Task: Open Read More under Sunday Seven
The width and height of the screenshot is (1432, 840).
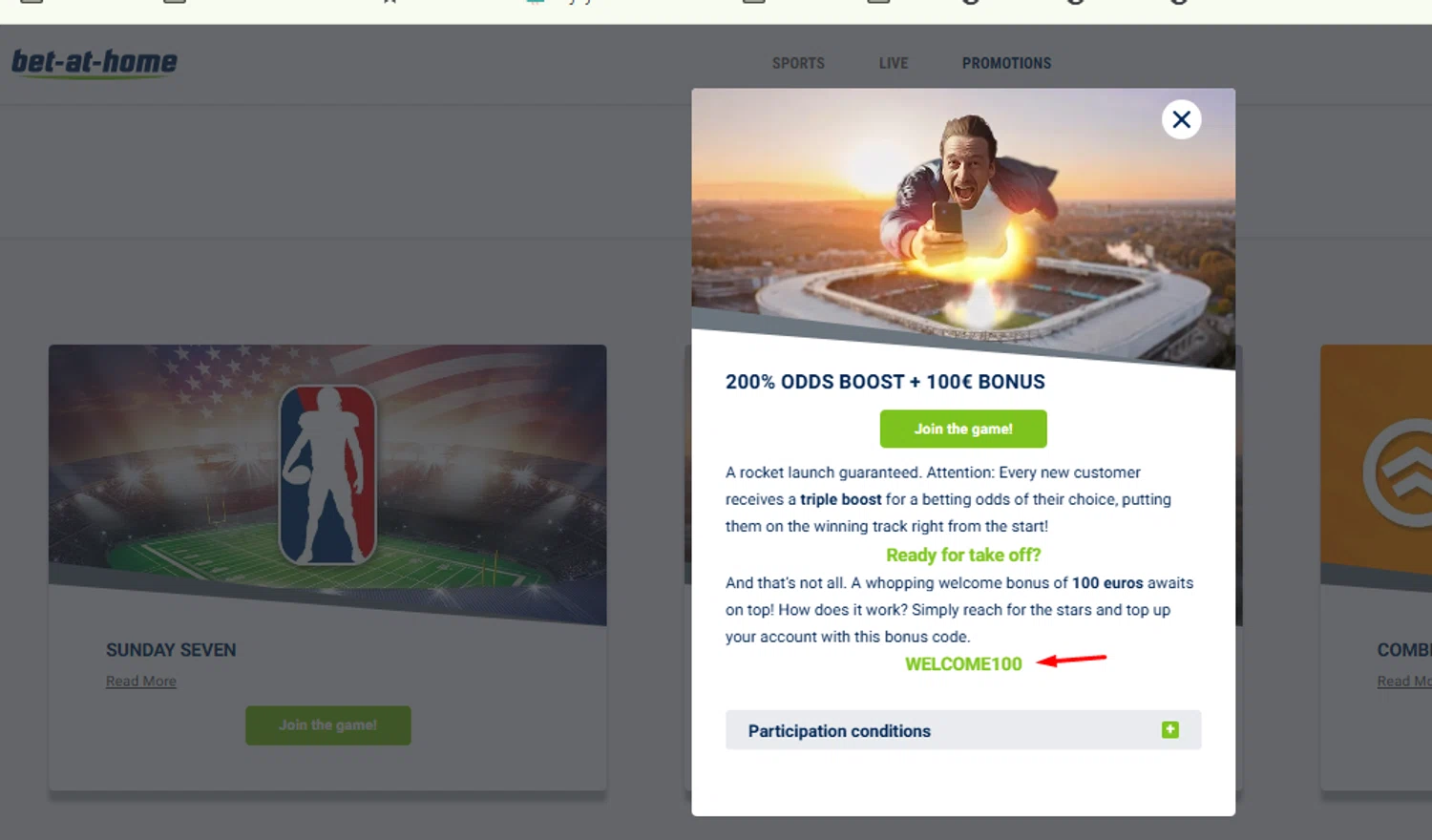Action: tap(141, 682)
